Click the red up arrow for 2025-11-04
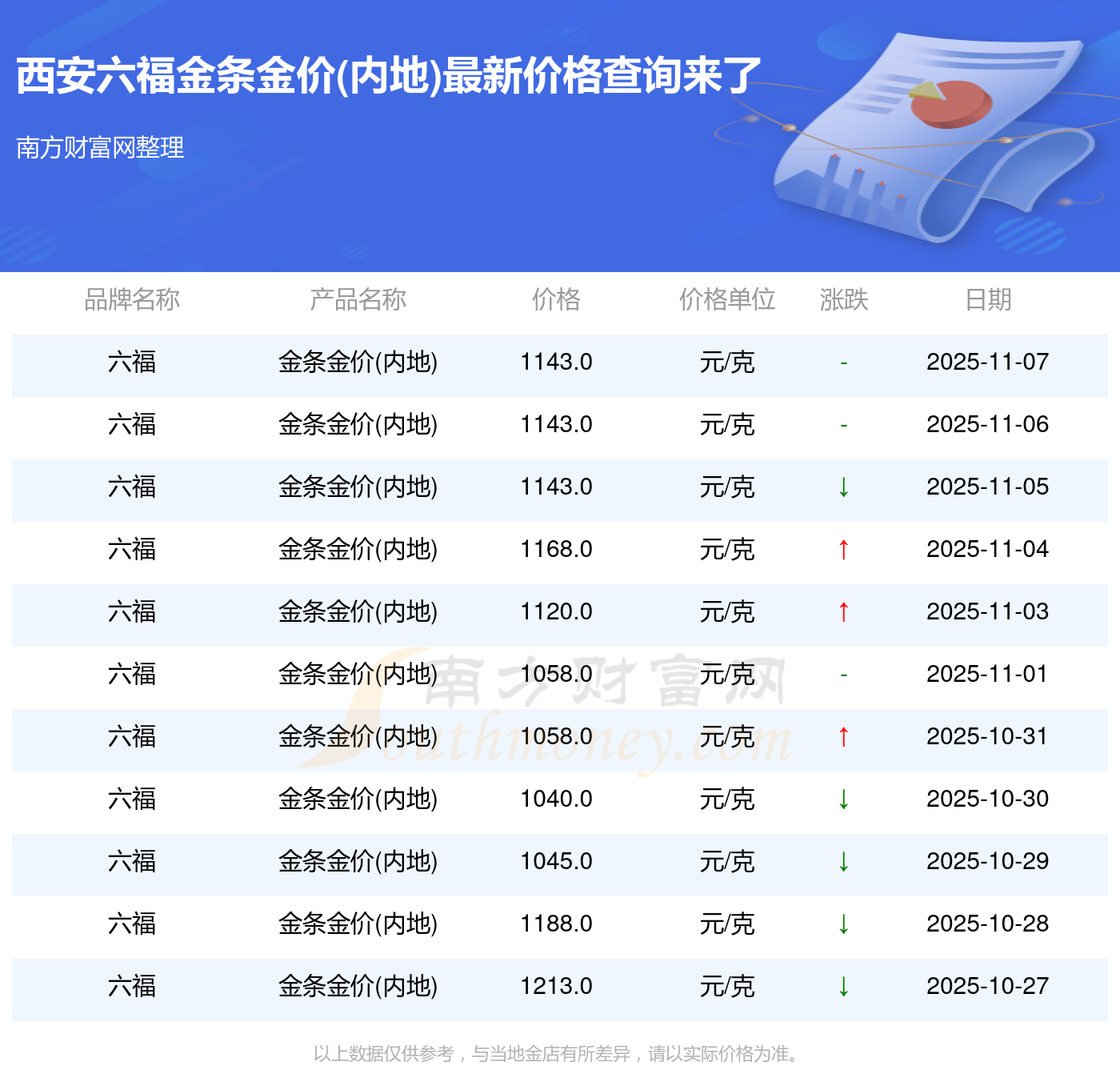The image size is (1120, 1090). coord(843,550)
